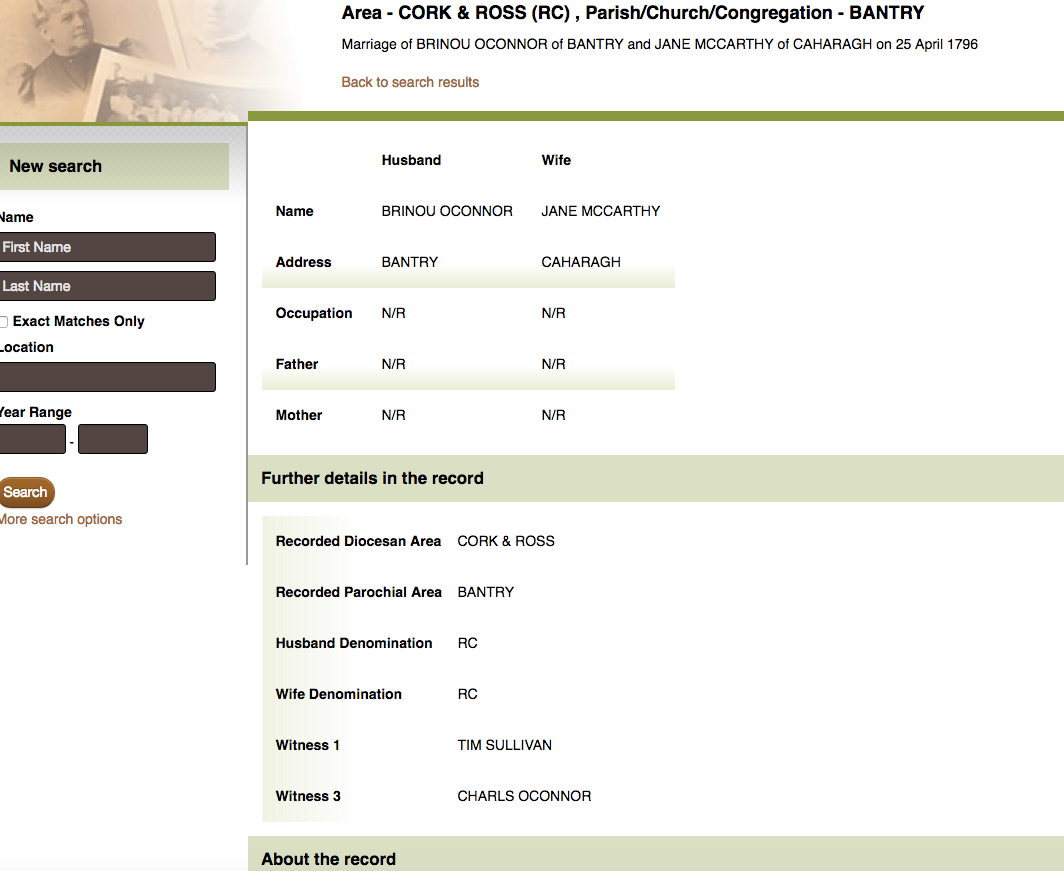Image resolution: width=1064 pixels, height=871 pixels.
Task: Click the Back to search results link
Action: click(410, 82)
